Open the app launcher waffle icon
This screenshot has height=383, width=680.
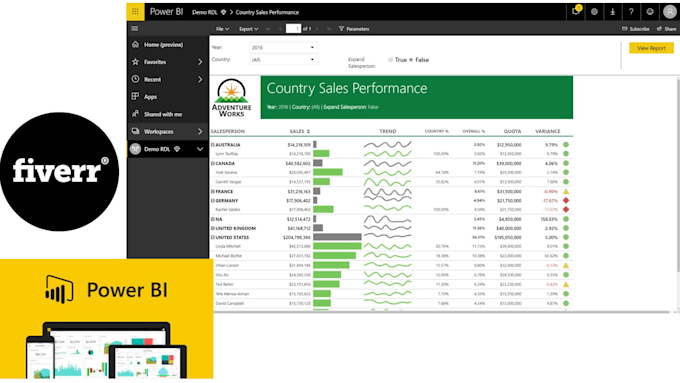pos(135,12)
